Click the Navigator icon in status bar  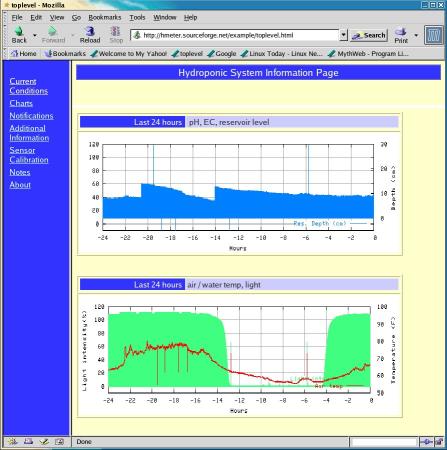13,442
